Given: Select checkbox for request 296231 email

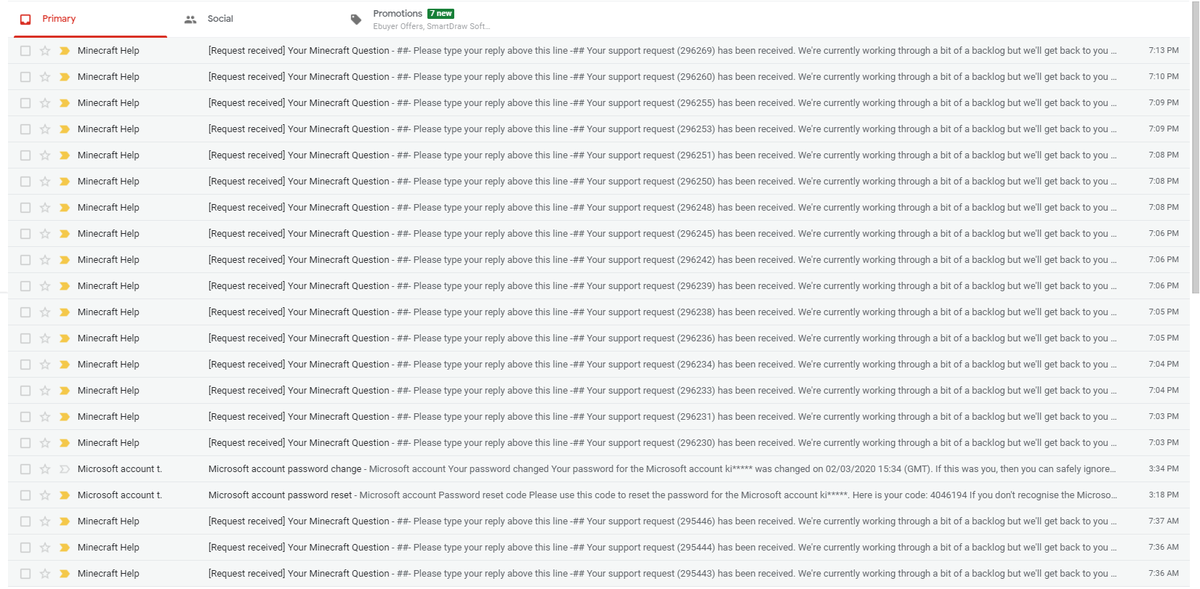Looking at the screenshot, I should [x=25, y=417].
